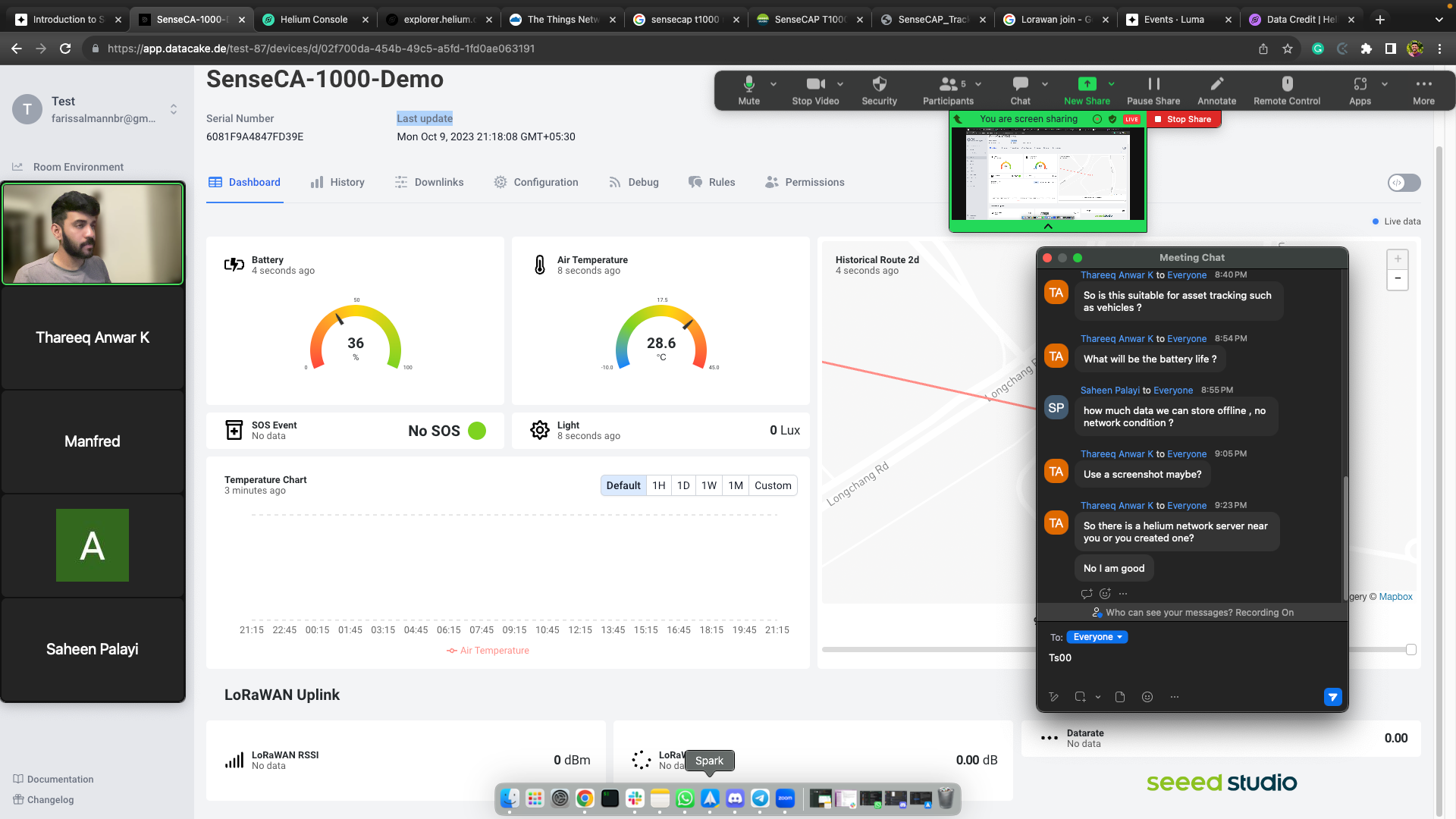
Task: Select the Custom time range
Action: tap(773, 485)
